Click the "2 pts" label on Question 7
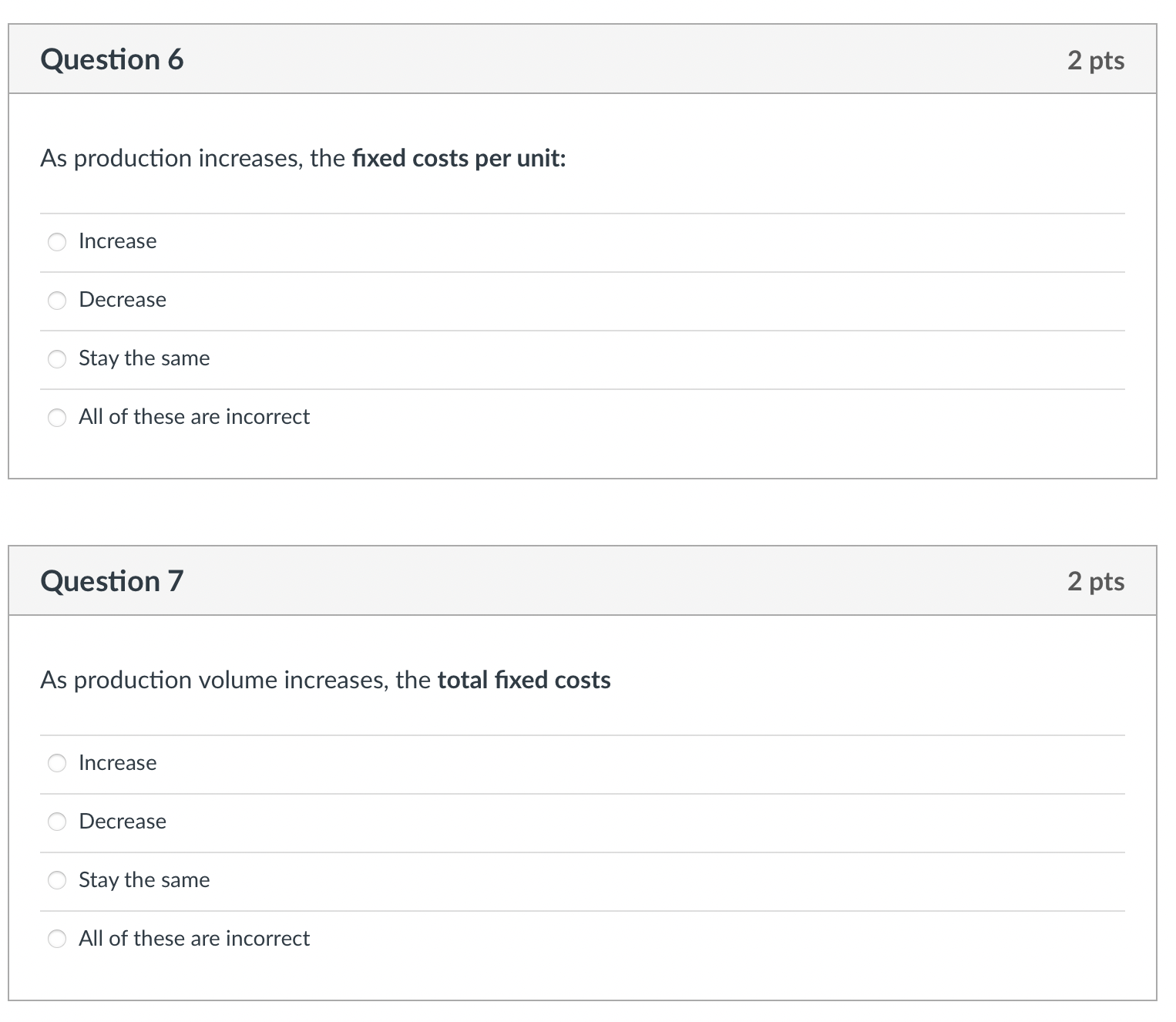Viewport: 1176px width, 1022px height. click(x=1095, y=582)
